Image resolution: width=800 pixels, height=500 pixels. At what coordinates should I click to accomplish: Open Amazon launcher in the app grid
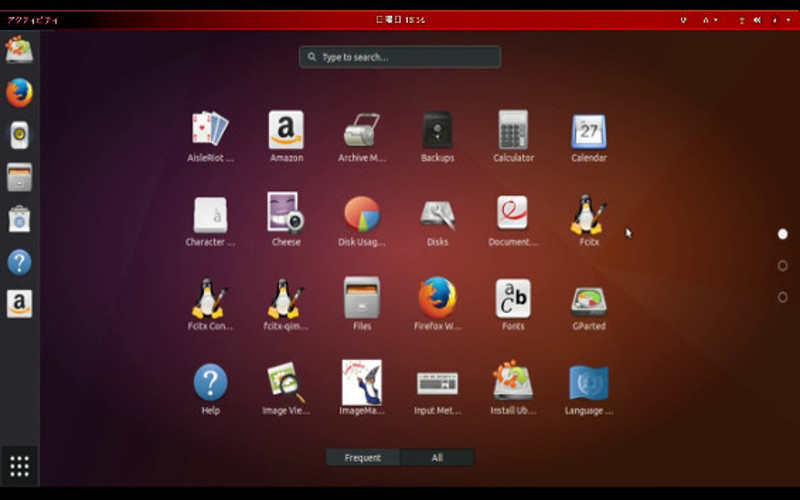click(286, 136)
